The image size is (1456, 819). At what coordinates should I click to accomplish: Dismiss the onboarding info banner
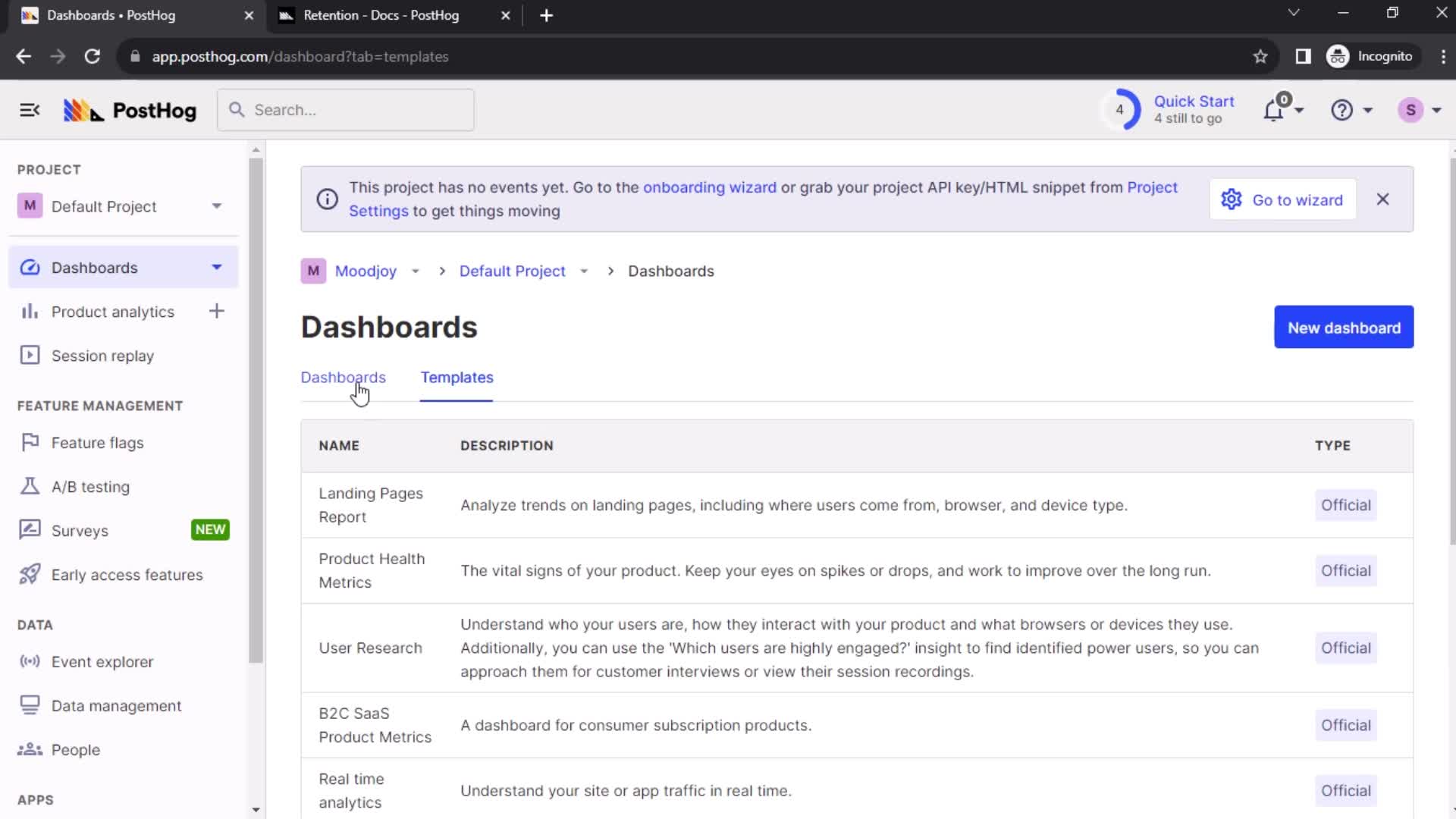[1383, 200]
